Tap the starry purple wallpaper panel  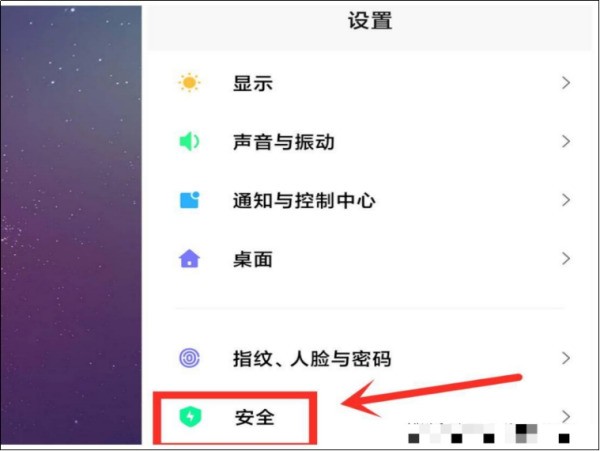[x=71, y=225]
